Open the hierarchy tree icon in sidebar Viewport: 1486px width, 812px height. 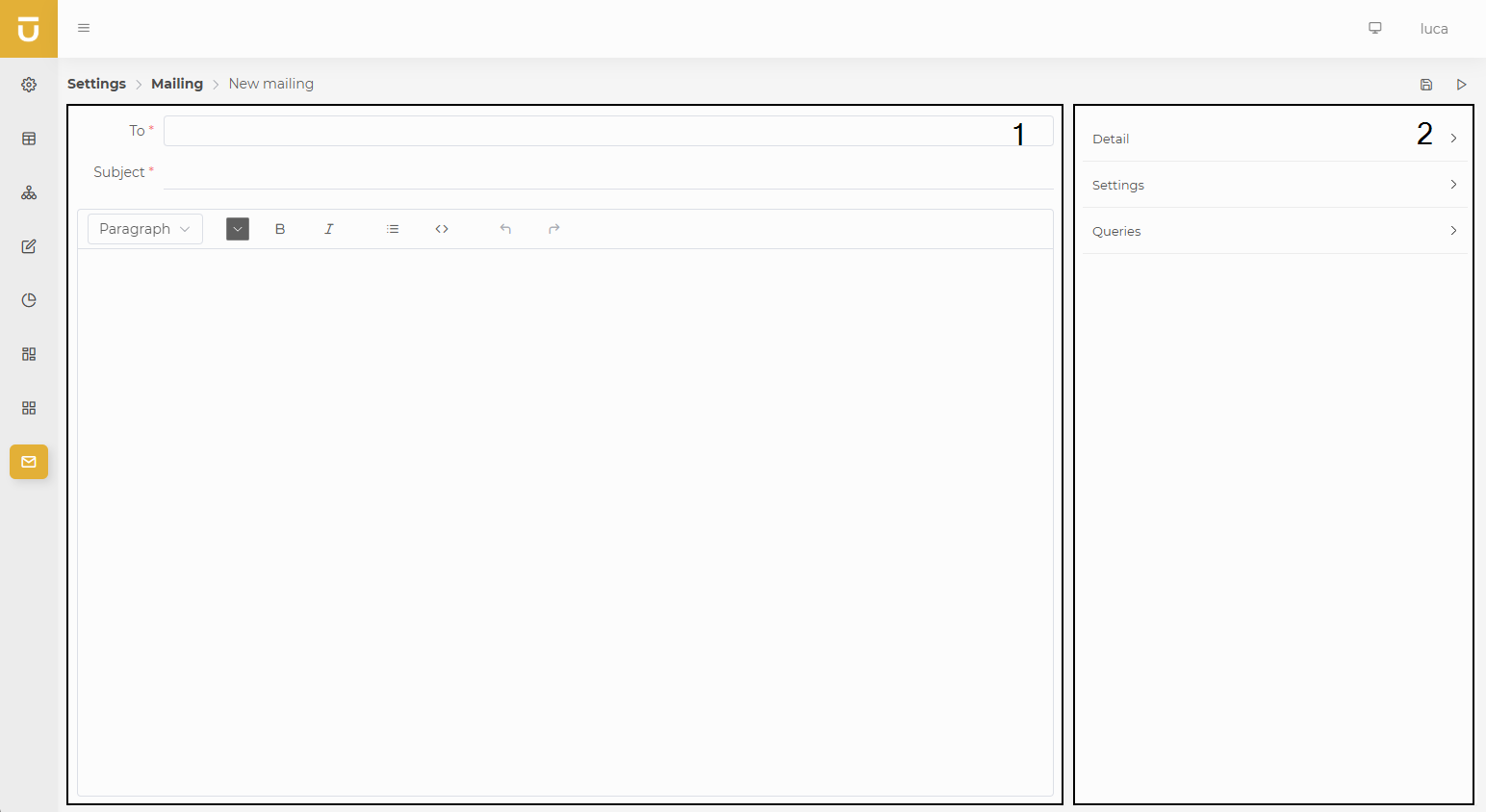coord(29,192)
